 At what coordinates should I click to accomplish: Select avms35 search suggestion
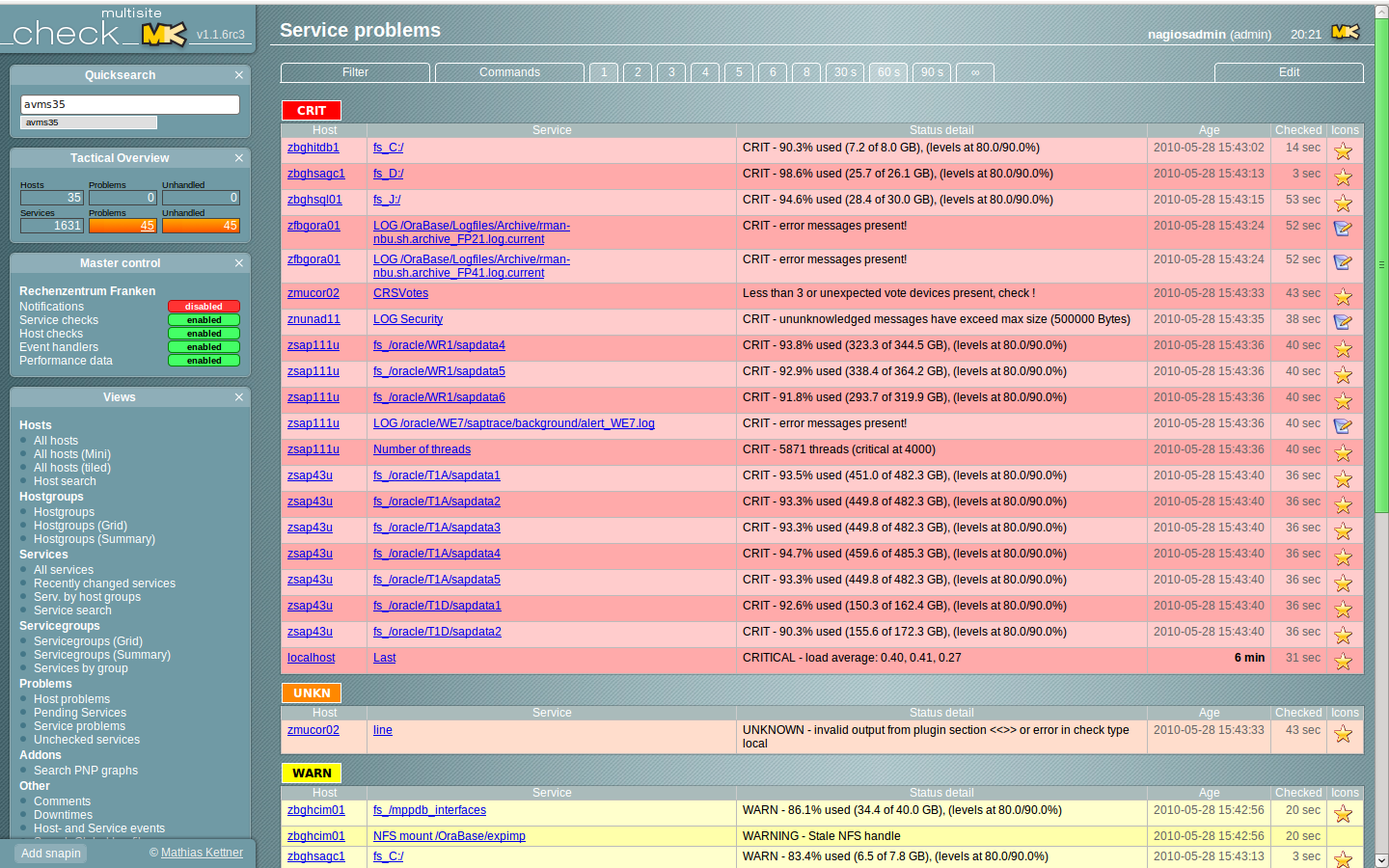coord(89,122)
